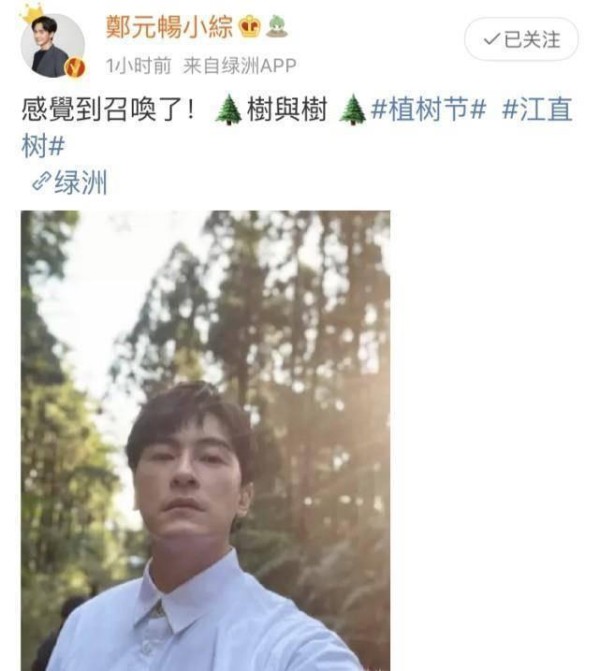Enlarge the forest selfie photo
The width and height of the screenshot is (600, 671).
click(x=205, y=441)
